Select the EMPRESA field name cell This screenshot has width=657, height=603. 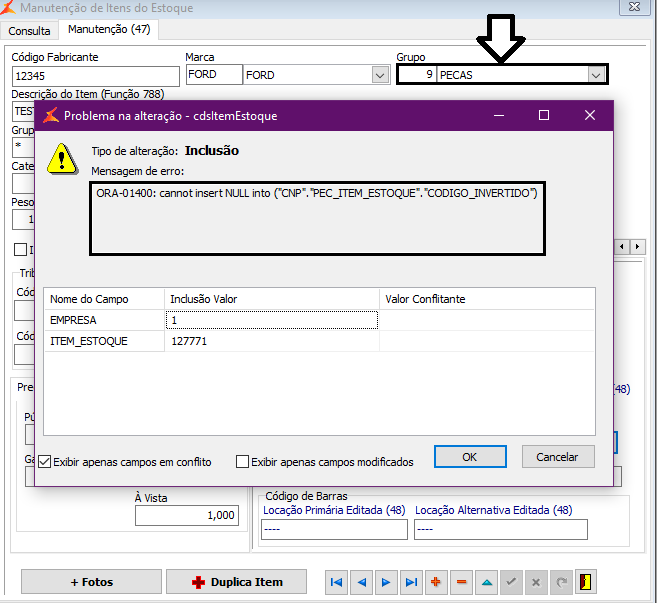click(104, 320)
